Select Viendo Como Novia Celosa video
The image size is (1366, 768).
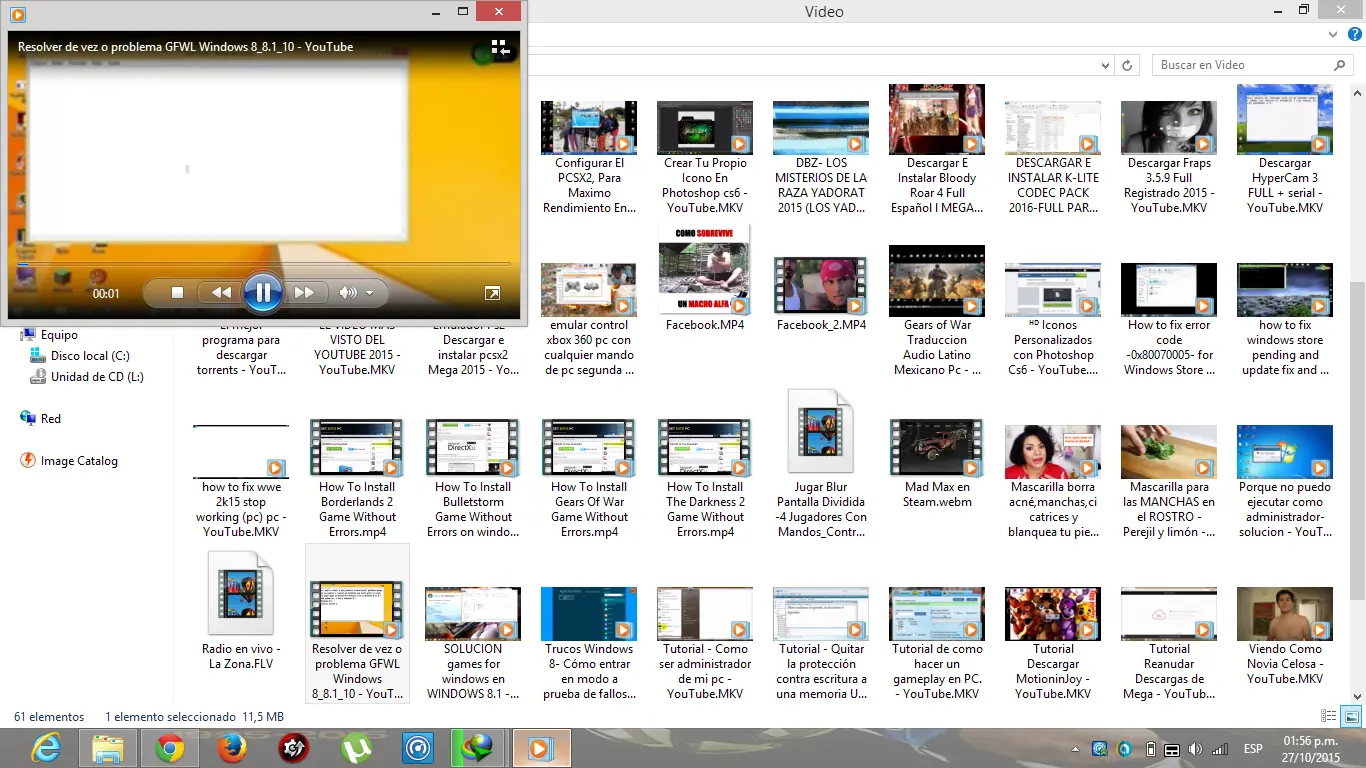pyautogui.click(x=1285, y=636)
